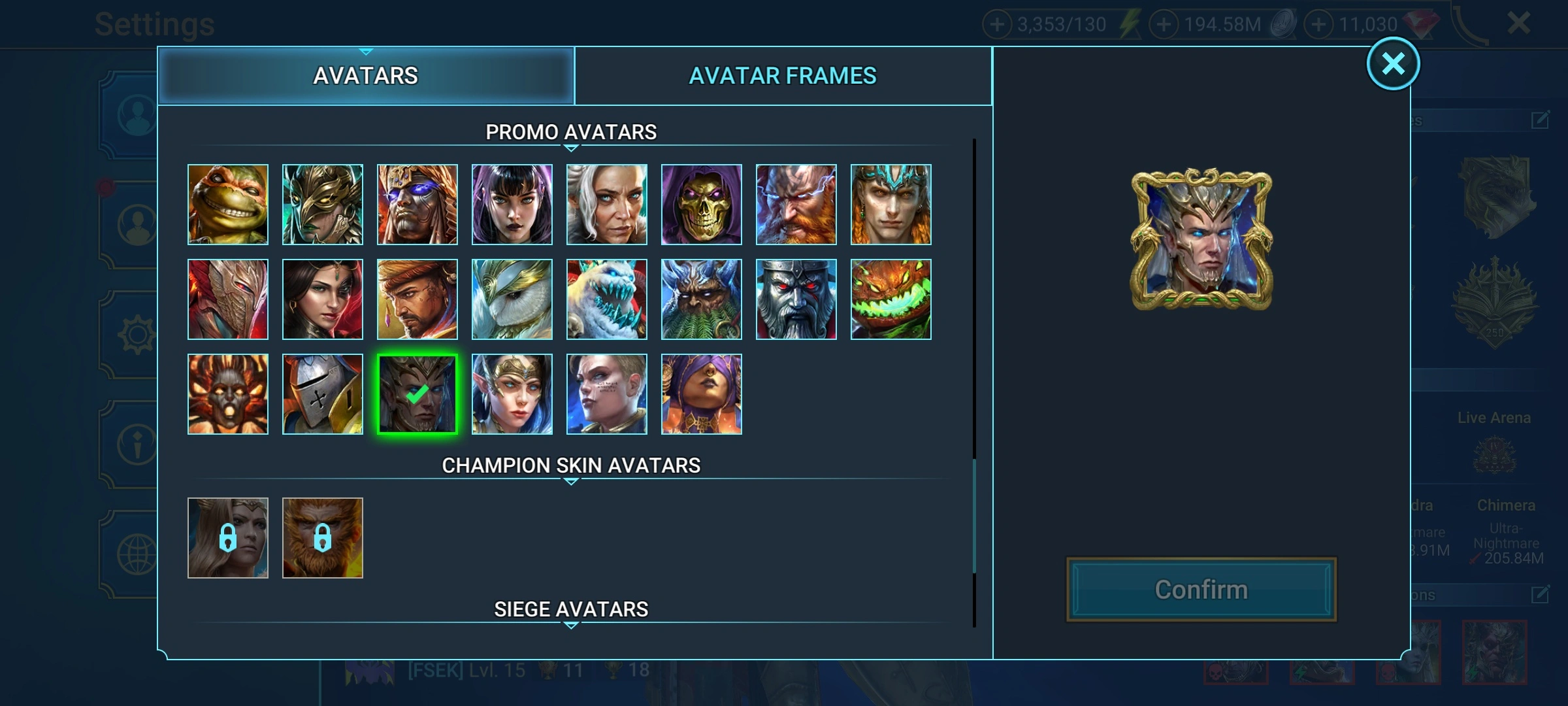The height and width of the screenshot is (706, 1568).
Task: Select the purple-haired blindfolded woman avatar
Action: click(702, 394)
